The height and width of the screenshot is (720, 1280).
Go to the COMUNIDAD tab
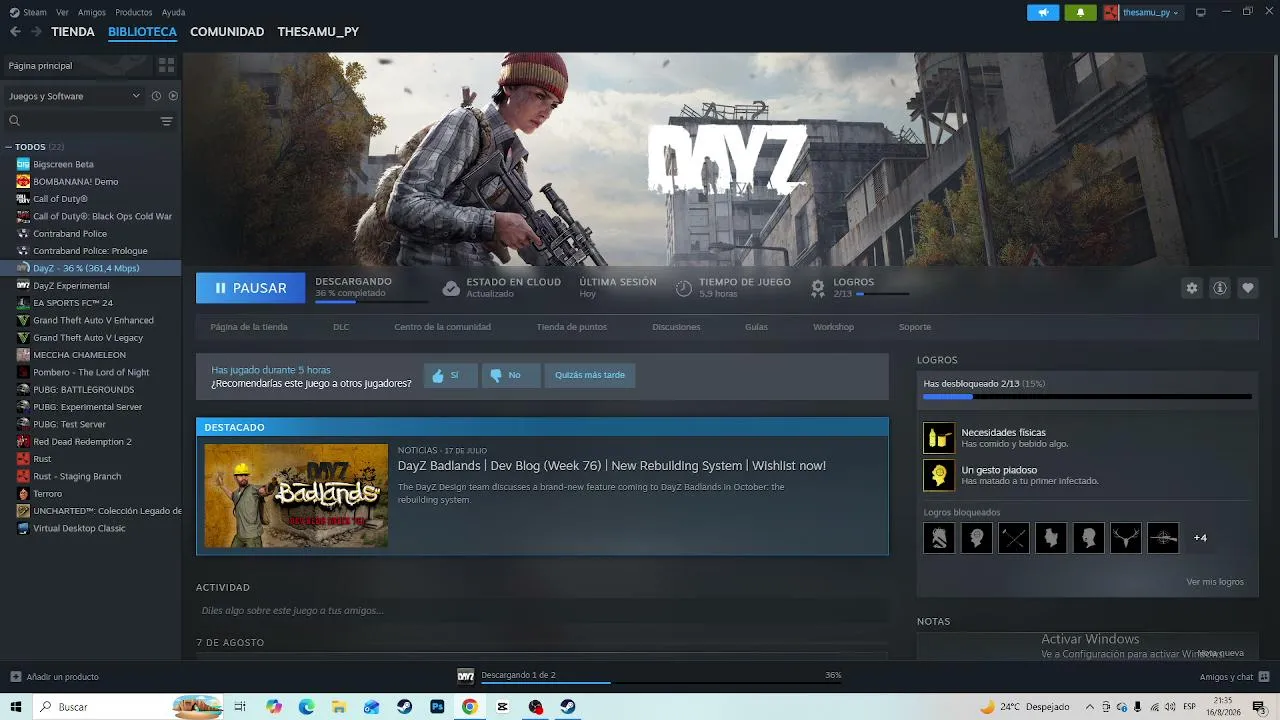227,32
